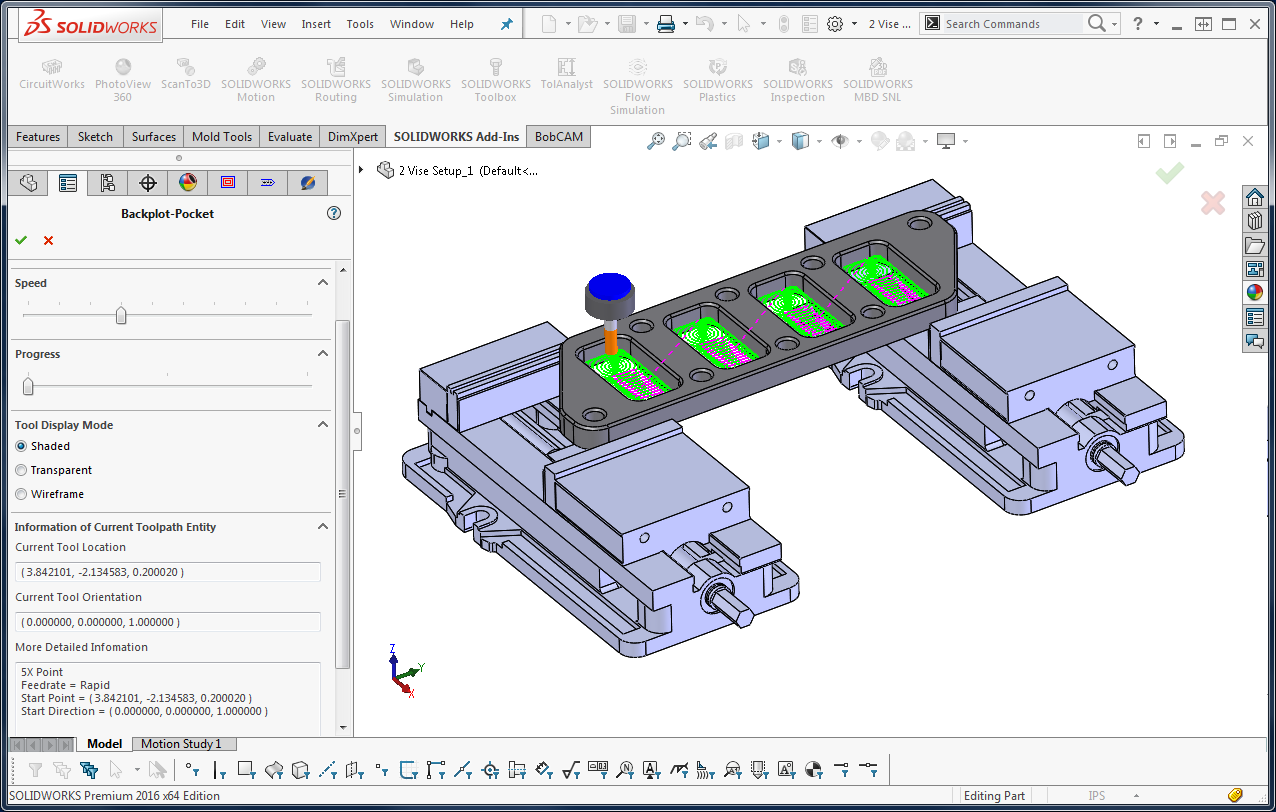Screen dimensions: 1276x812
Task: Enable the SOLIDWORKS Simulation add-in
Action: [x=416, y=80]
